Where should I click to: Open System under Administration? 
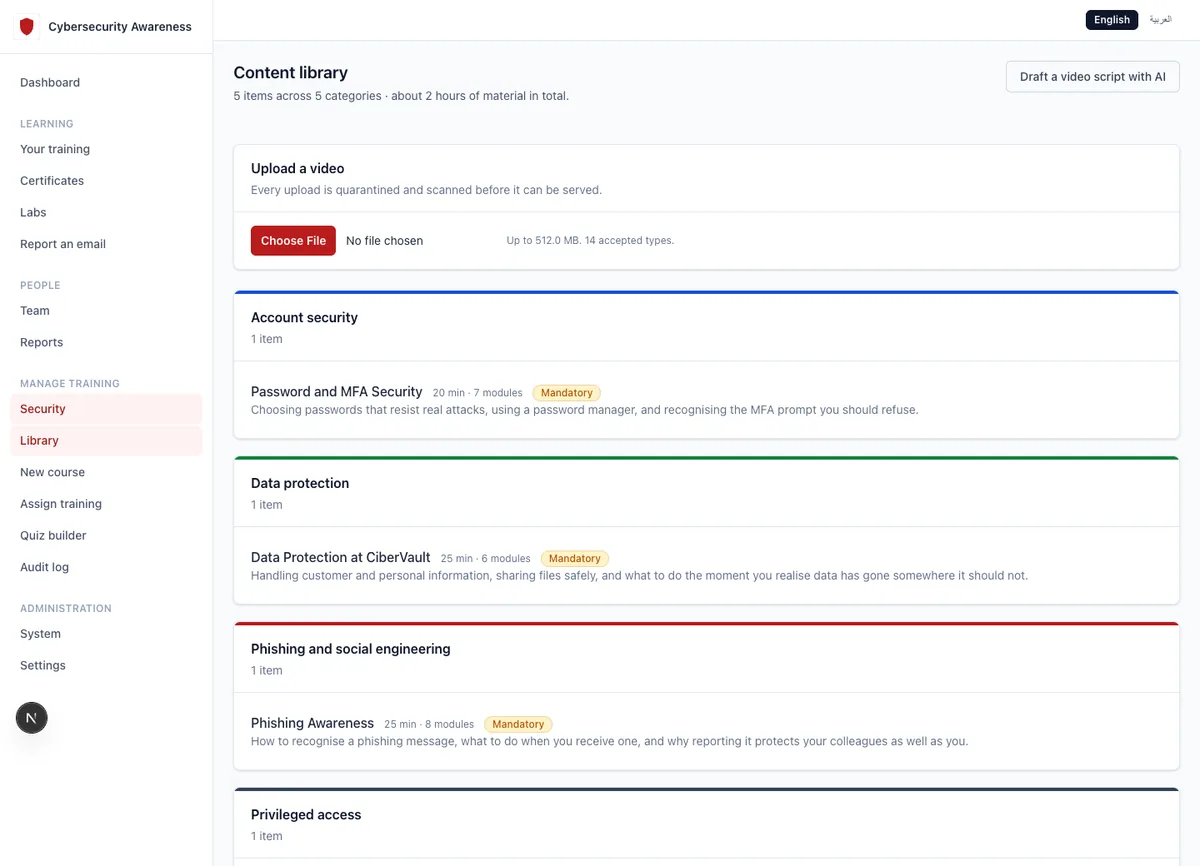point(40,634)
